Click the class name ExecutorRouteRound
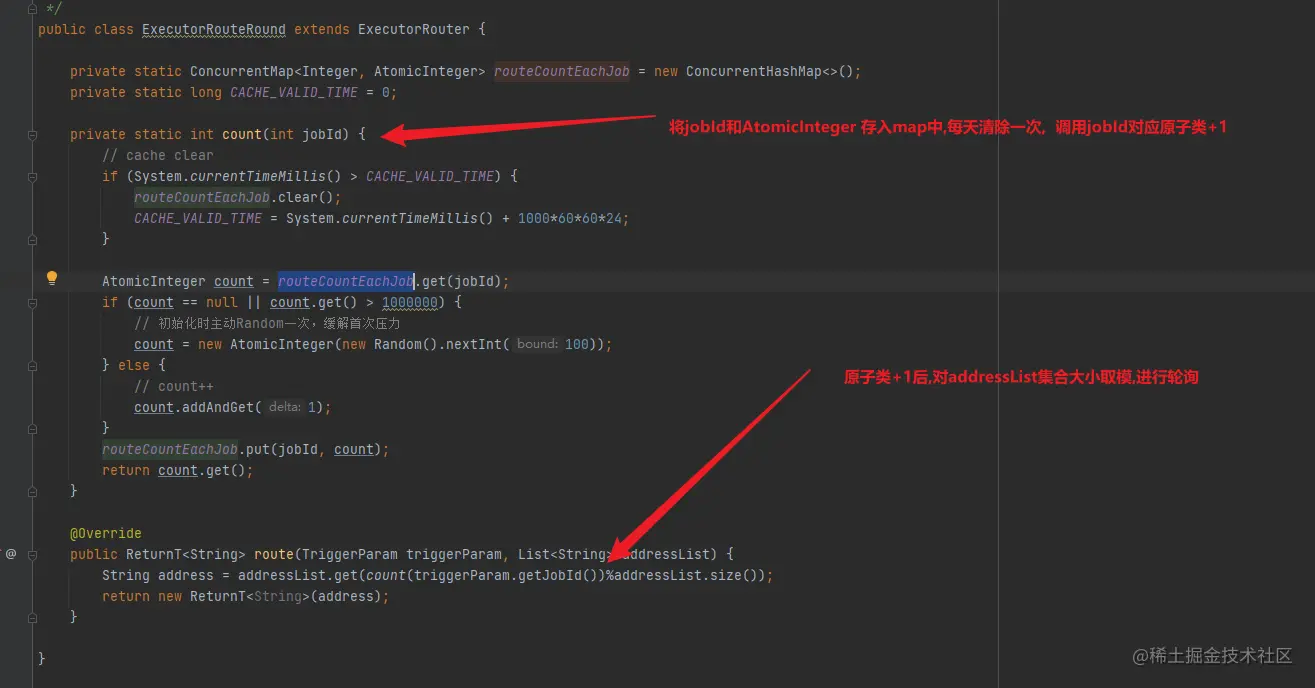Image resolution: width=1315 pixels, height=688 pixels. coord(214,29)
